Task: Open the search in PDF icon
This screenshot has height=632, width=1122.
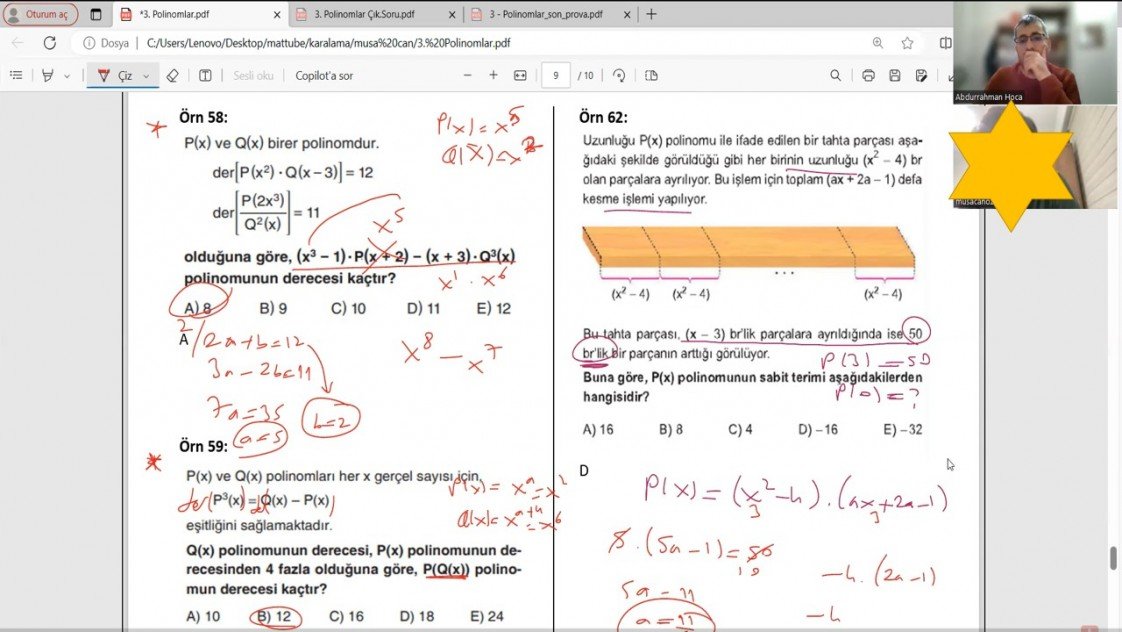Action: (x=835, y=75)
